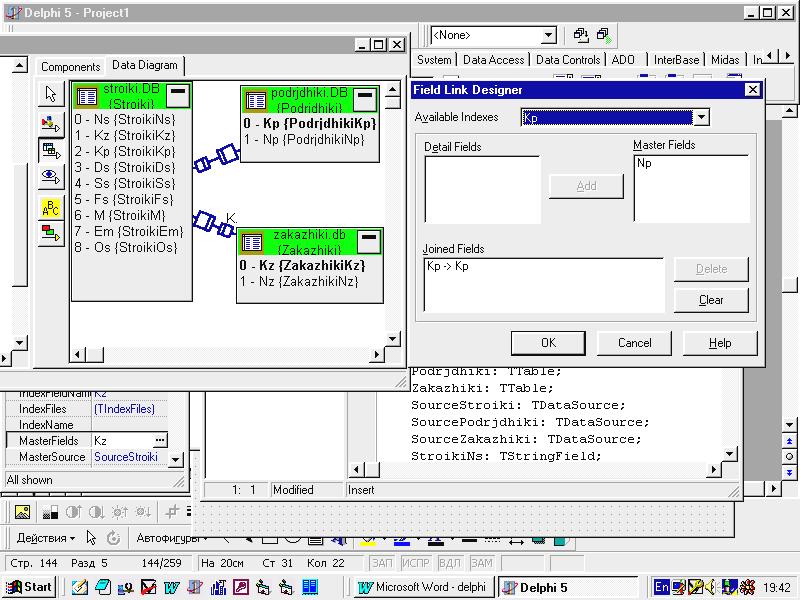Viewport: 800px width, 600px height.
Task: Click the Word free rotate icon
Action: coord(113,538)
